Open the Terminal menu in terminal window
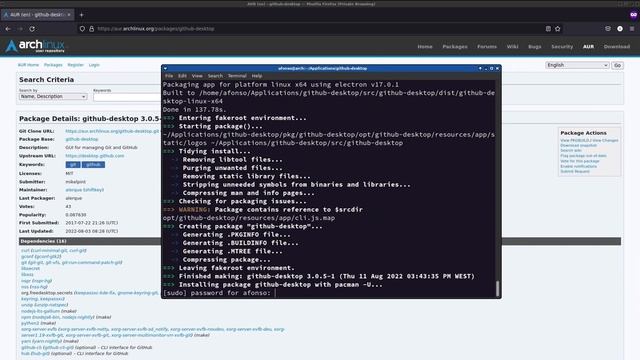 [237, 76]
